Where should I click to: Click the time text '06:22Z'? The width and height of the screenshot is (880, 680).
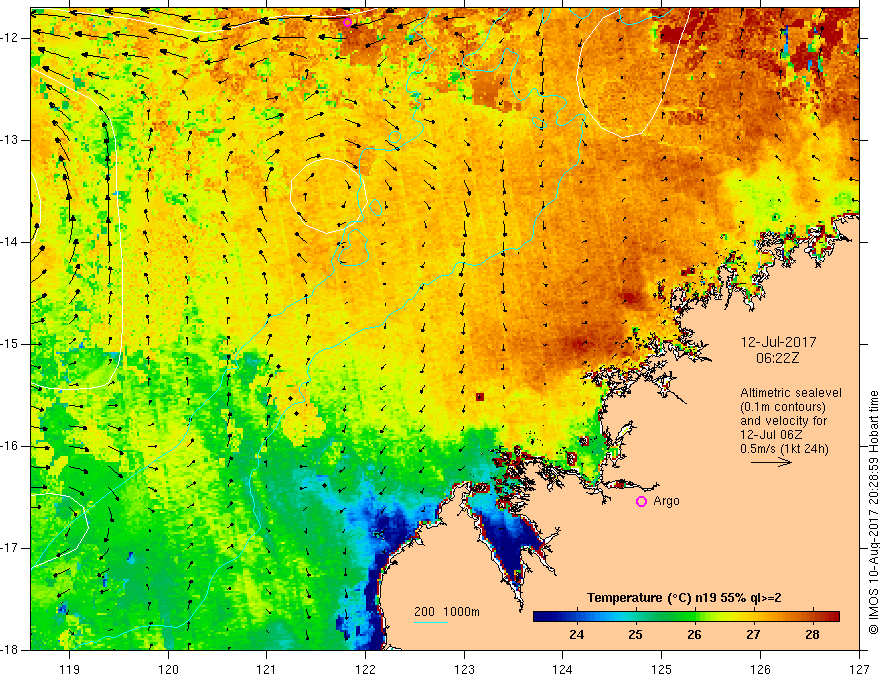coord(777,358)
